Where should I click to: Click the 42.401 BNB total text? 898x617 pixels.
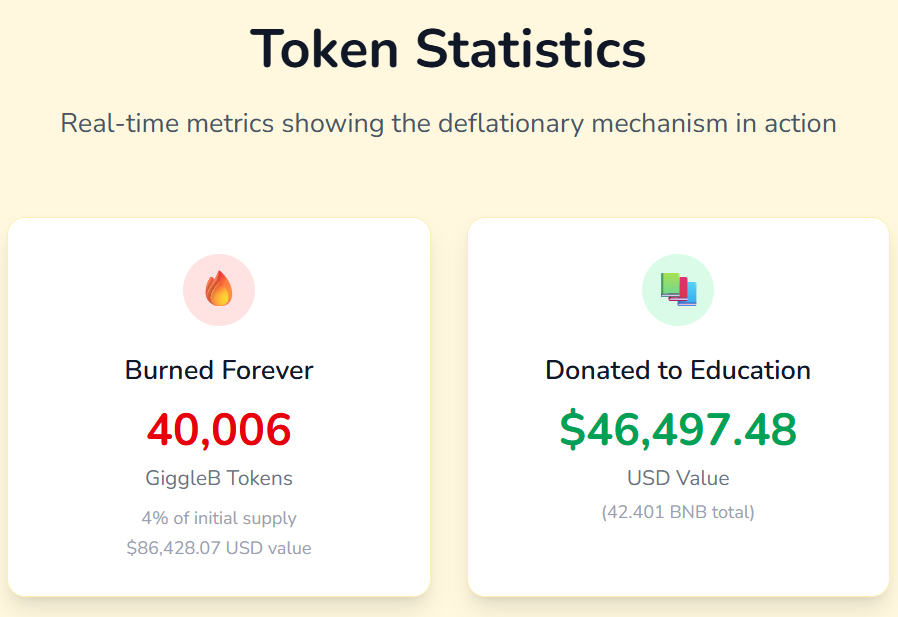[x=678, y=512]
